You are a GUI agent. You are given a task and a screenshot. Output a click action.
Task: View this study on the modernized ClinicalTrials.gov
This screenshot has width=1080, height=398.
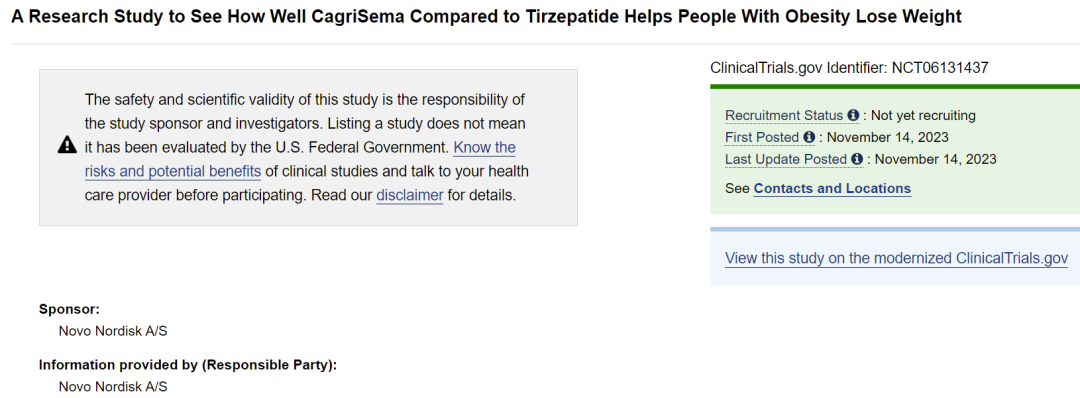pos(896,259)
